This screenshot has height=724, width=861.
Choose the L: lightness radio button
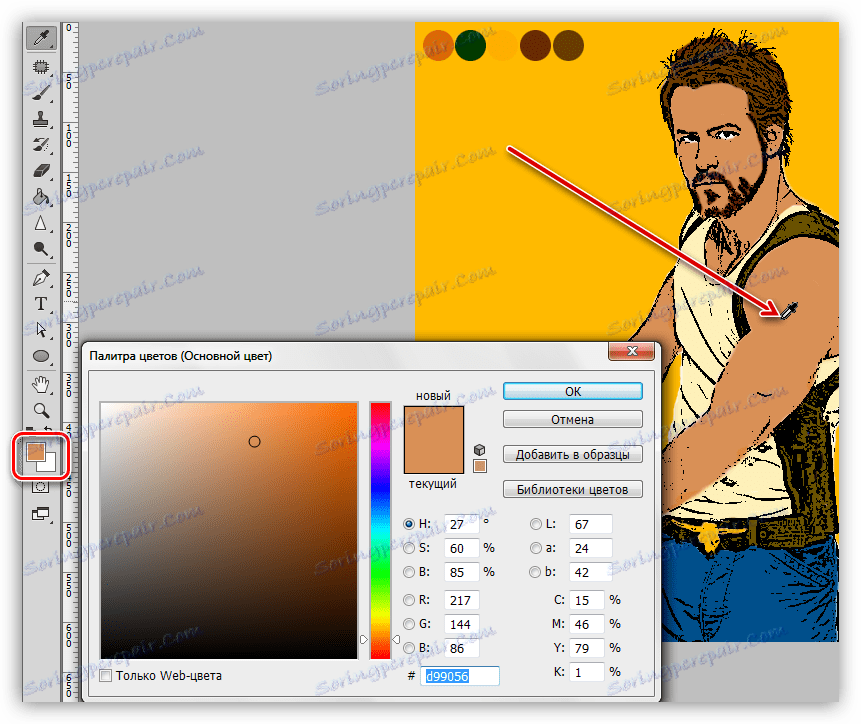[537, 524]
